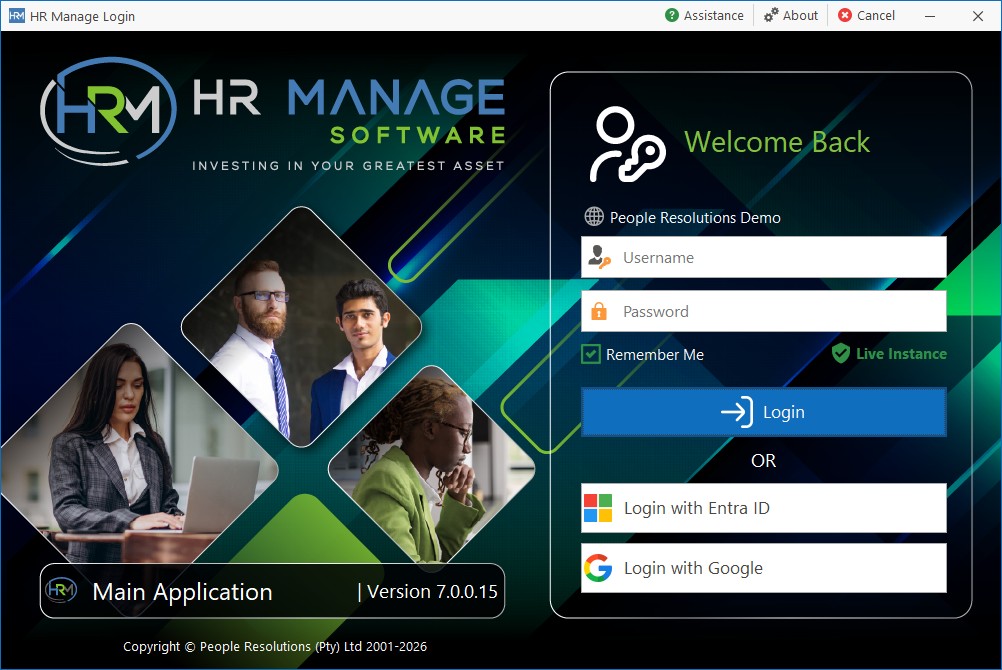The width and height of the screenshot is (1002, 670).
Task: Click the HR Manage Login window title
Action: pos(82,17)
